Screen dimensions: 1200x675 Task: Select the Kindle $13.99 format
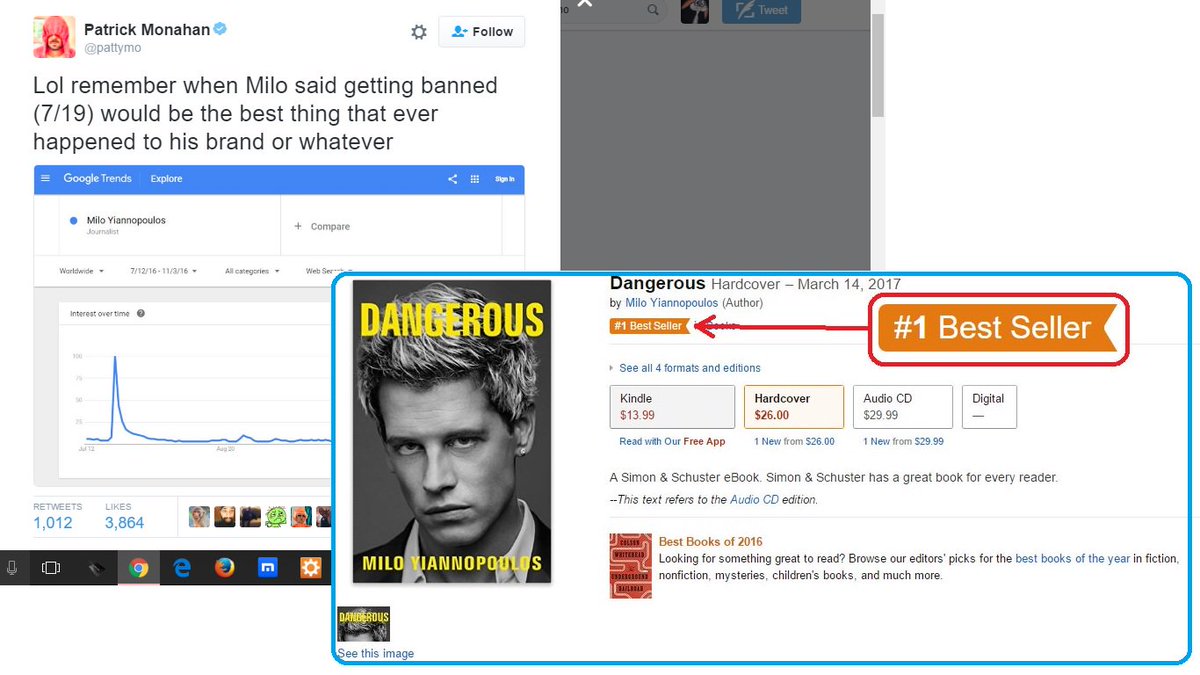pyautogui.click(x=672, y=406)
